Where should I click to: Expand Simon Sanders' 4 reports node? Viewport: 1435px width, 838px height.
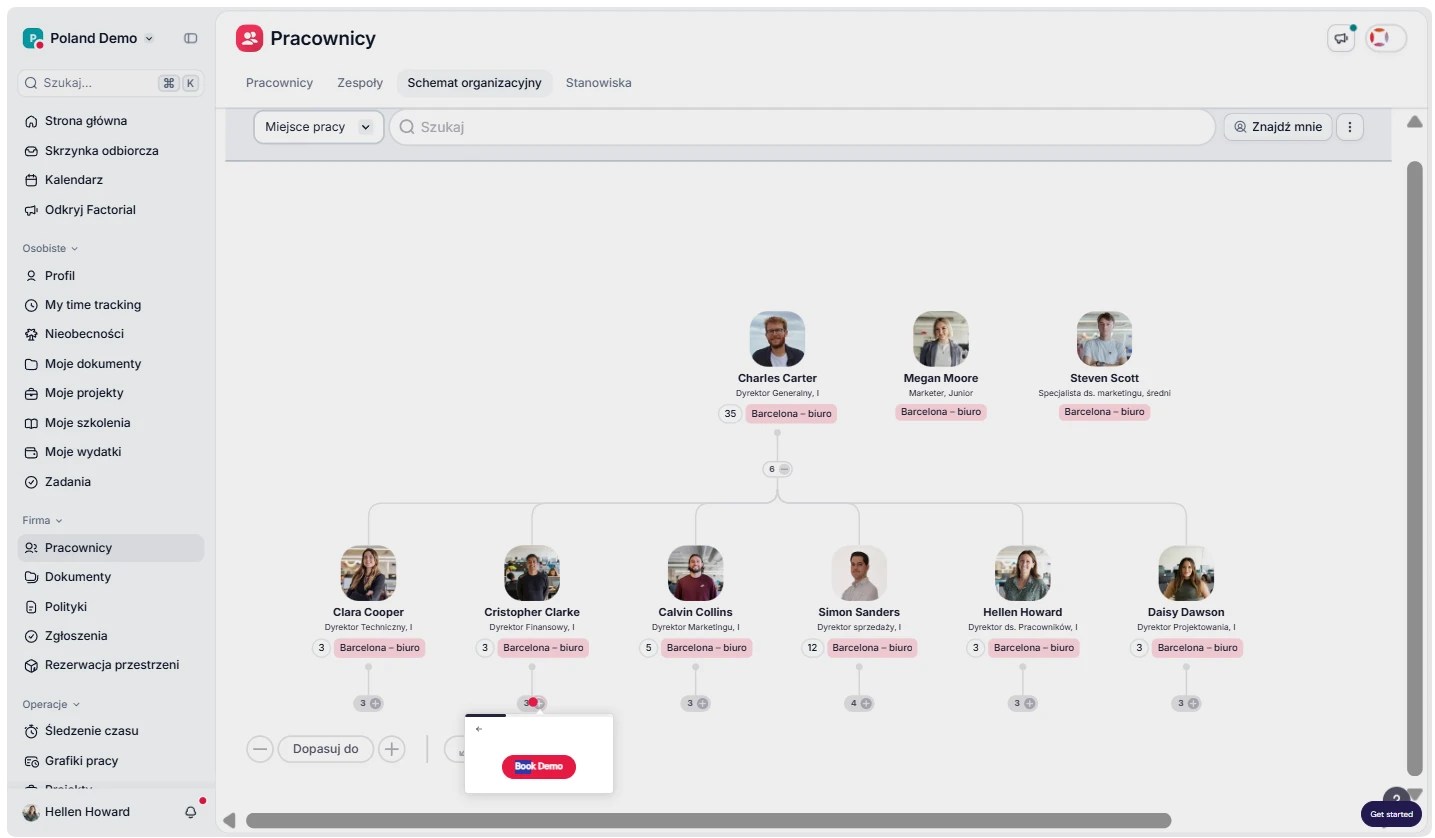859,703
